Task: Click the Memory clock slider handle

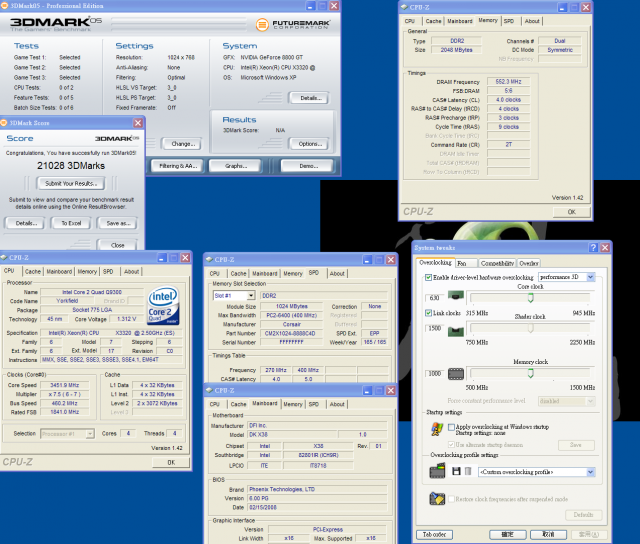Action: point(530,373)
